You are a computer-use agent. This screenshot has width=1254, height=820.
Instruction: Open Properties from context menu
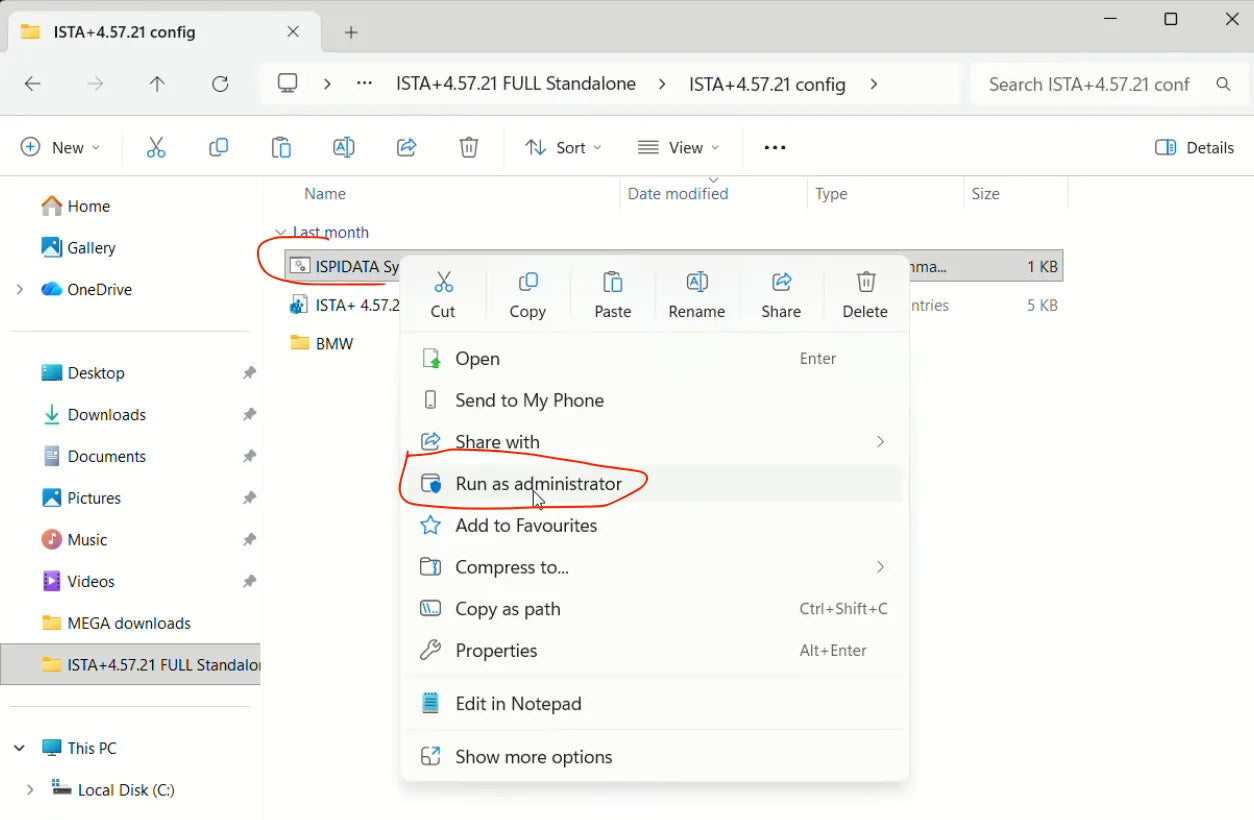pyautogui.click(x=654, y=650)
